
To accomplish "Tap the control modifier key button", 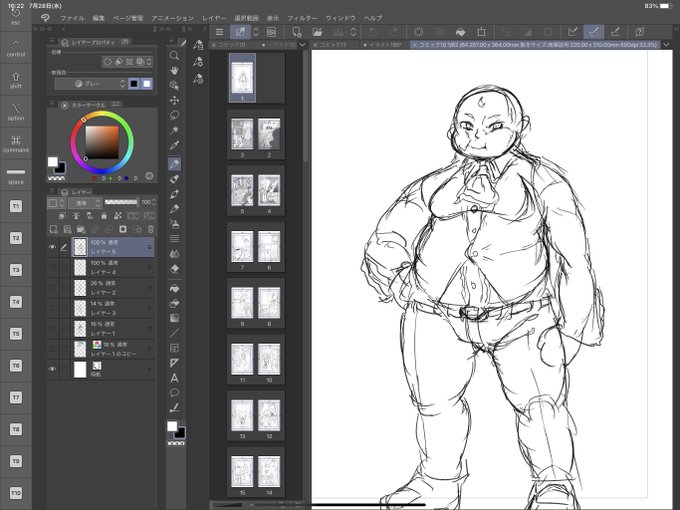I will tap(16, 49).
